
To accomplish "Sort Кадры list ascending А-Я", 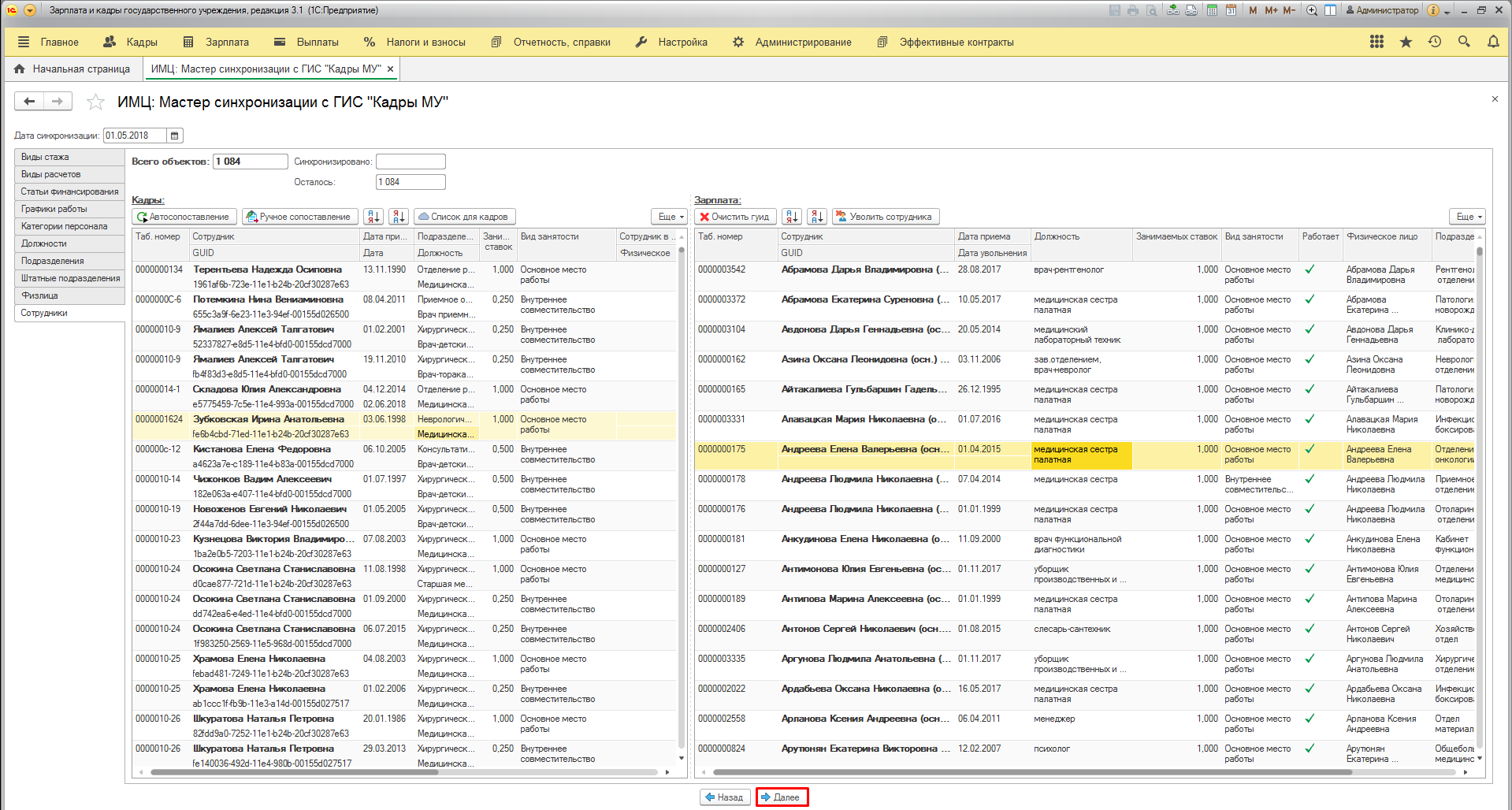I will coord(373,217).
